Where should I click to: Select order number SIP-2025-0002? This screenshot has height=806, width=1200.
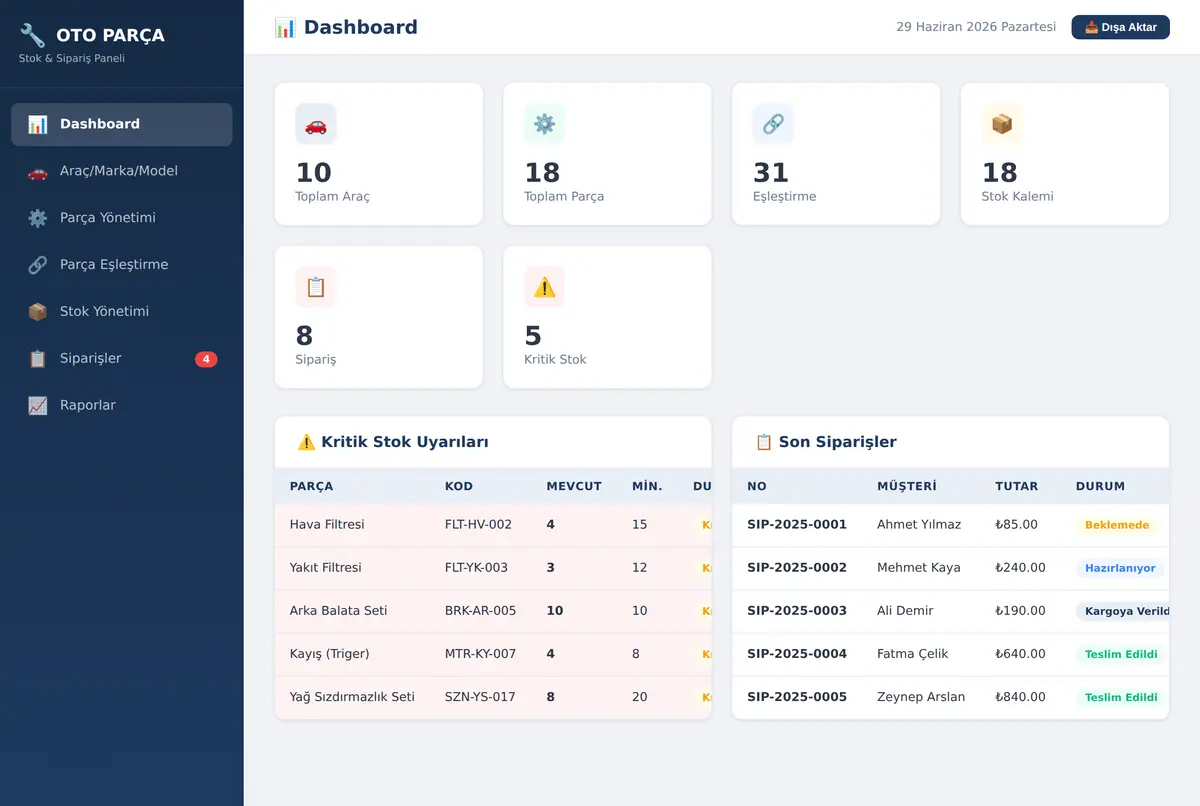coord(797,568)
